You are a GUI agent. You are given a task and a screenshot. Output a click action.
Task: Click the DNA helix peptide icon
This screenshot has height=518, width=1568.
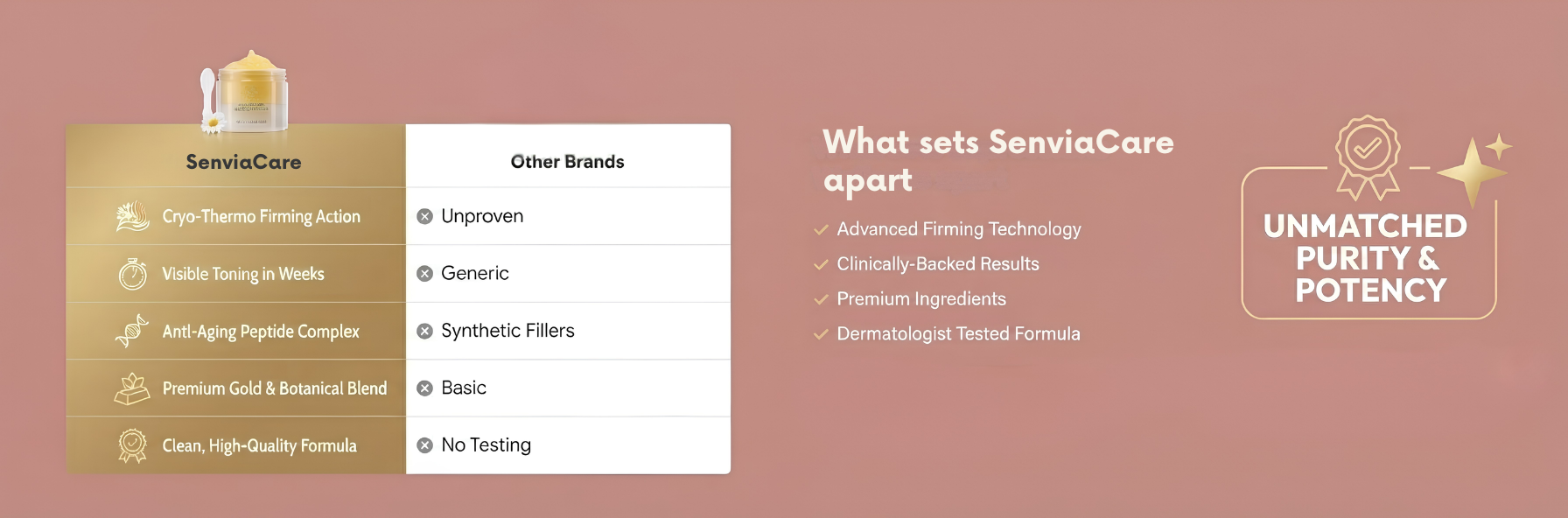[x=132, y=331]
